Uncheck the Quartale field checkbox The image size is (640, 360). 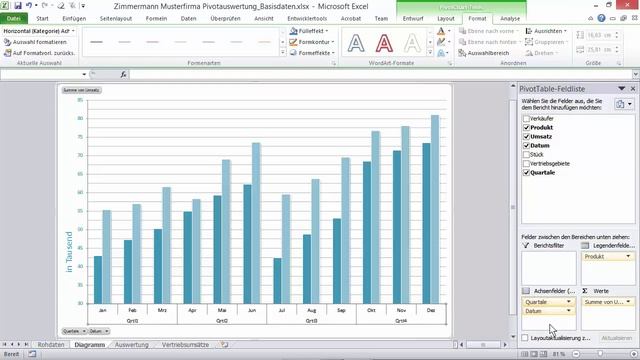pyautogui.click(x=526, y=173)
